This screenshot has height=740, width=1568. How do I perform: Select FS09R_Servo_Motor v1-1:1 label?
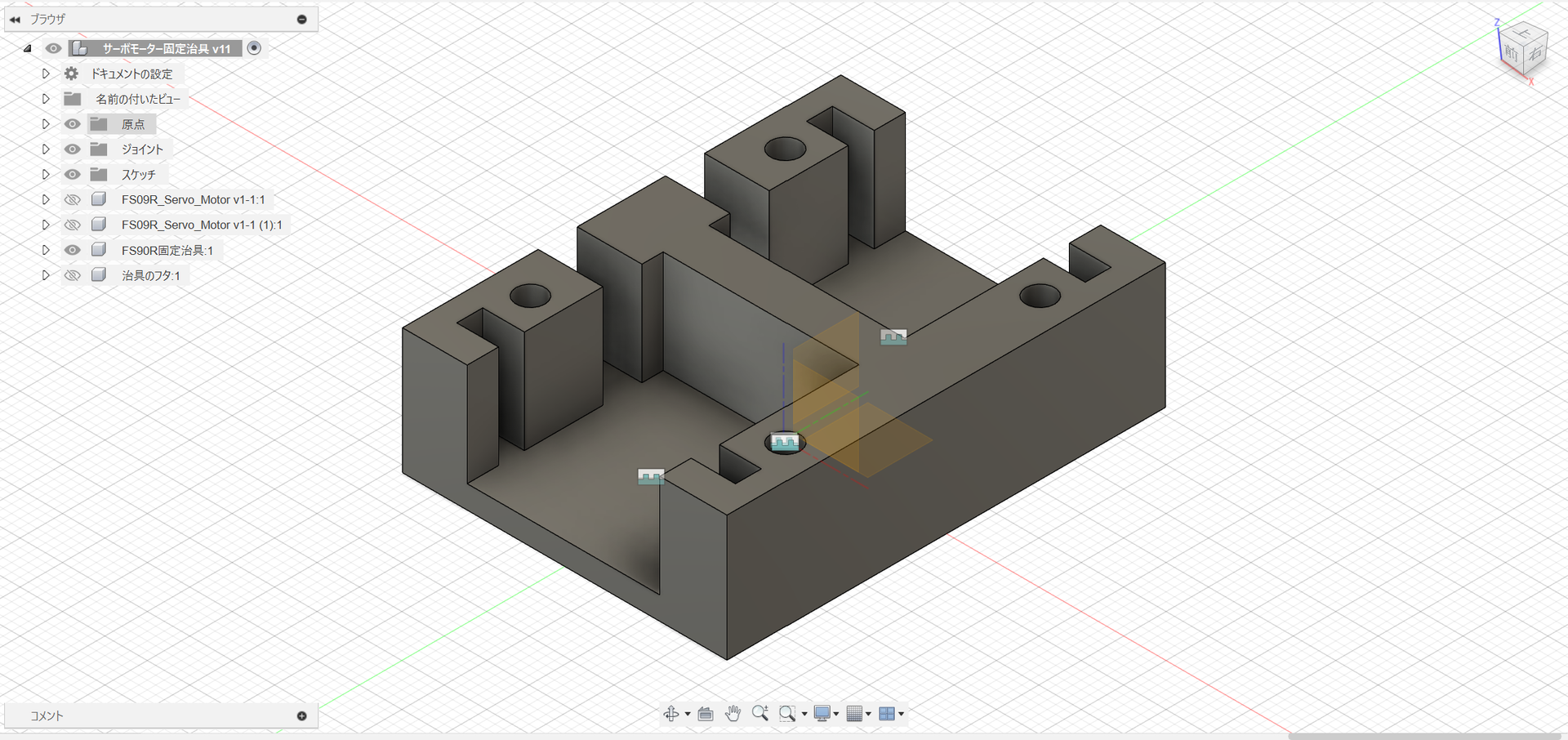pyautogui.click(x=193, y=199)
